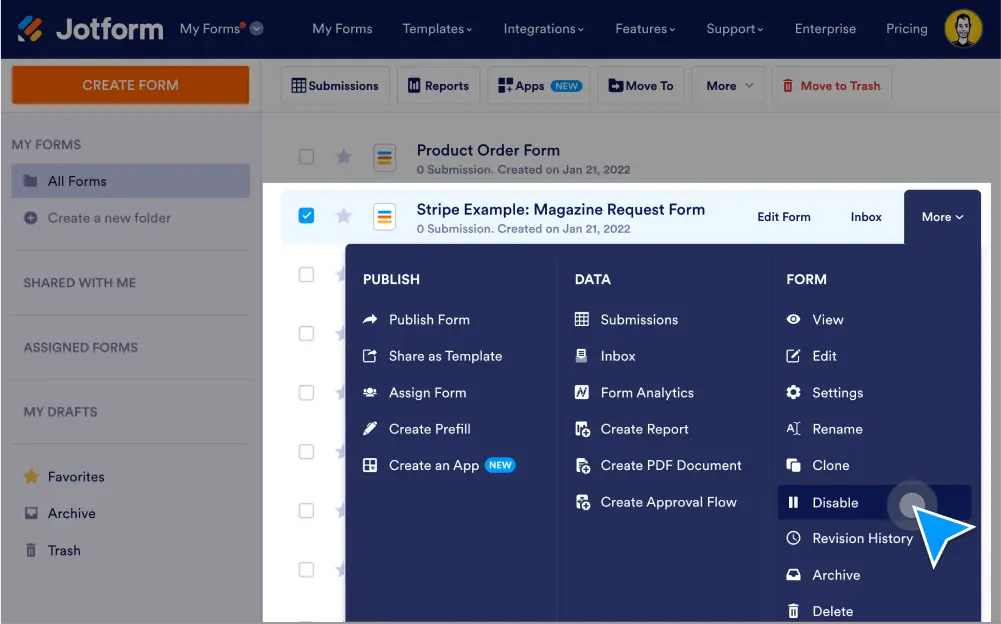Click the Form Analytics icon

[x=582, y=393]
